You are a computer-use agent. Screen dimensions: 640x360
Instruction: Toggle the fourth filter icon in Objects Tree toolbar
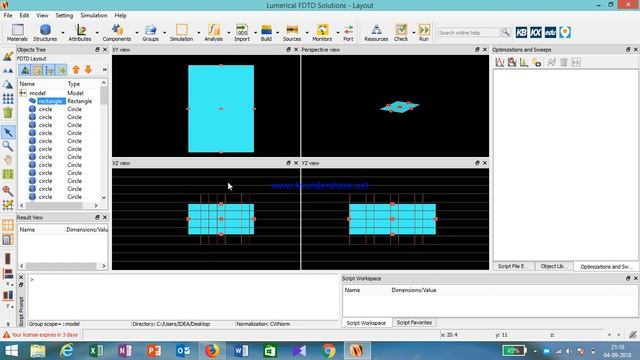[x=62, y=70]
